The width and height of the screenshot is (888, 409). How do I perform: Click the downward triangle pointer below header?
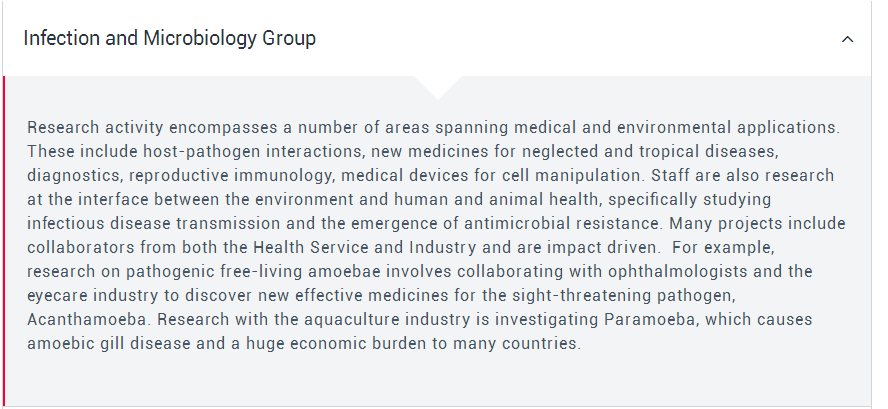[x=438, y=87]
